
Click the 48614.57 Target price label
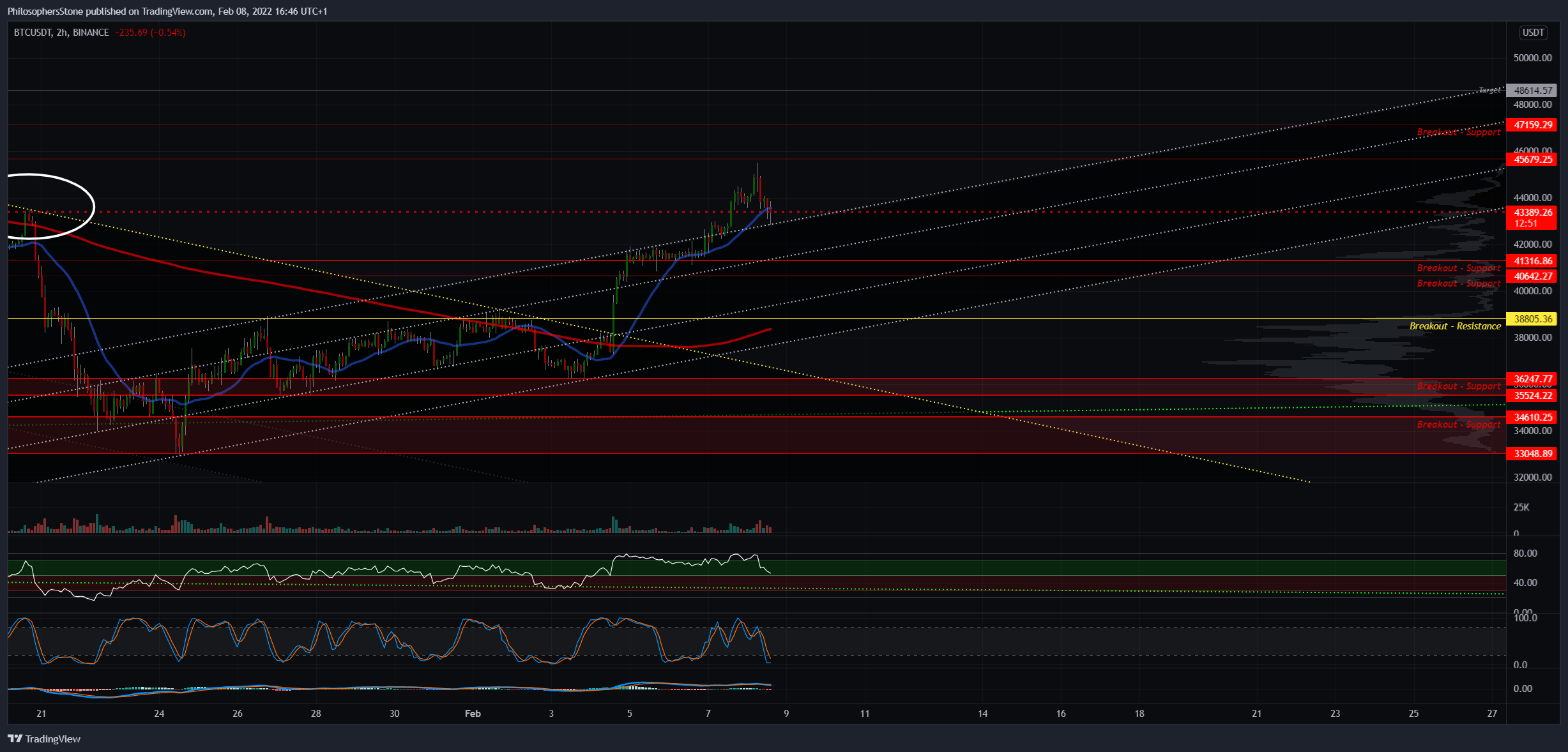1533,91
